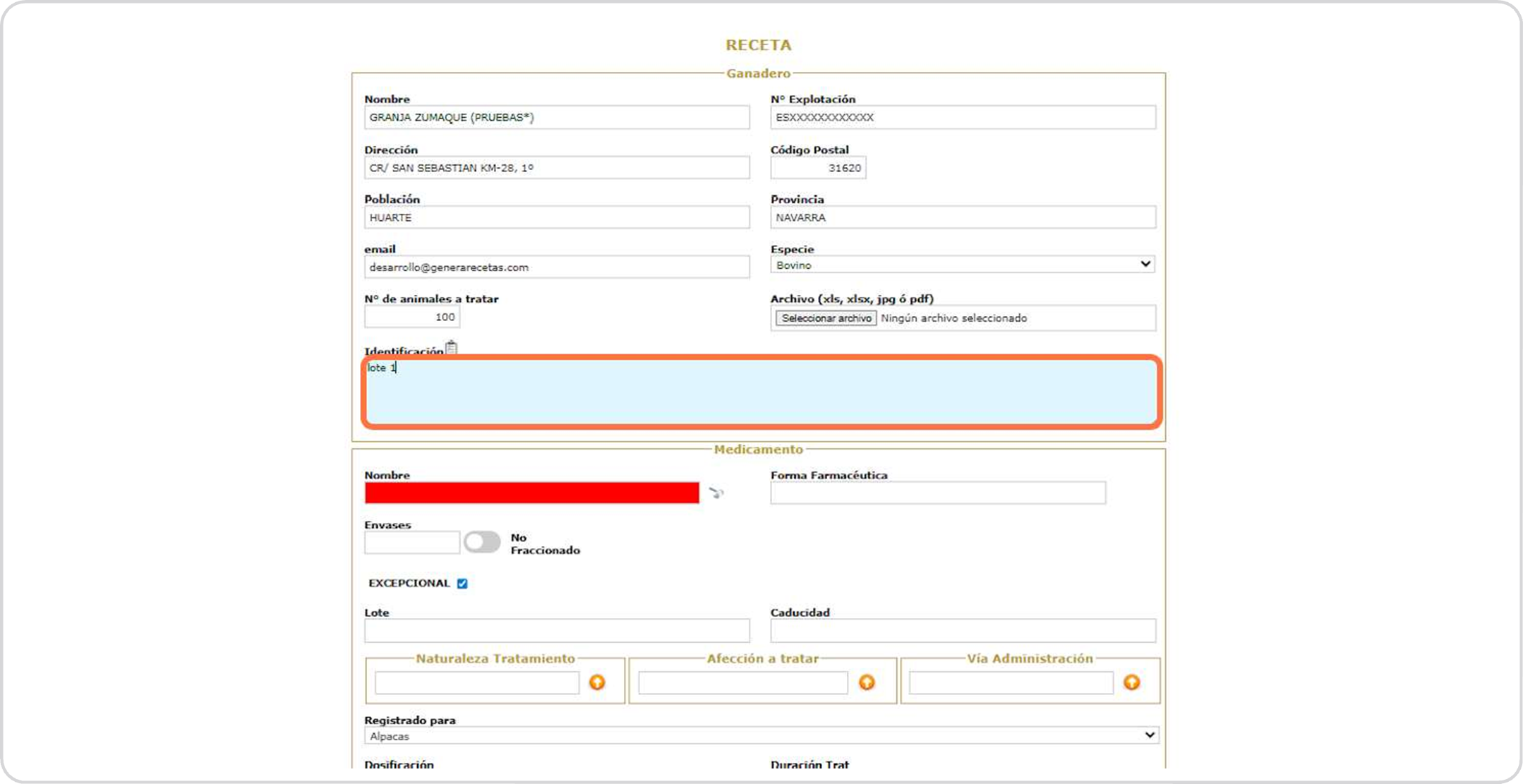Screen dimensions: 1523x784
Task: Click the Envases input box
Action: [412, 543]
